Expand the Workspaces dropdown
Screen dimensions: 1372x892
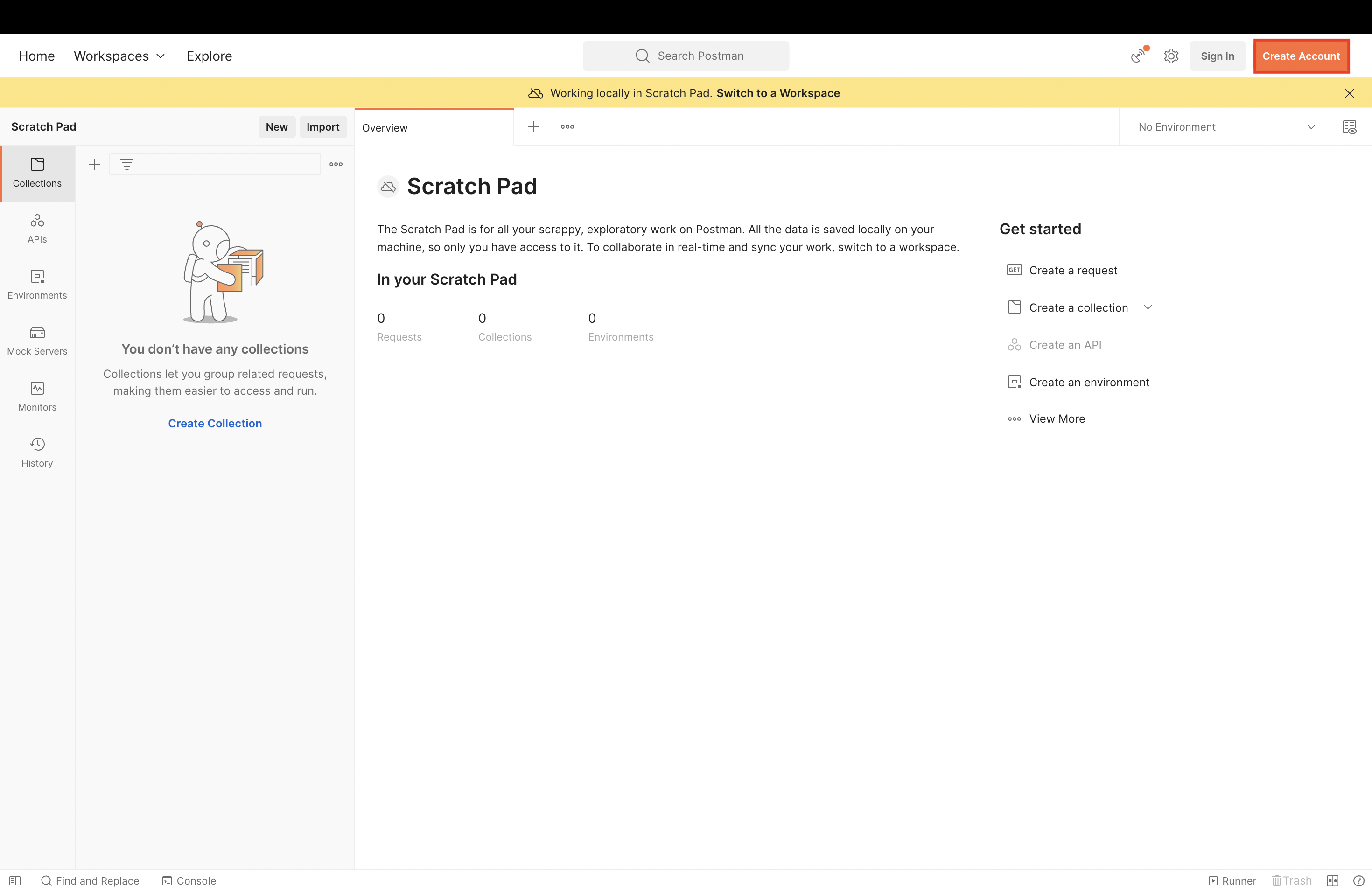[119, 56]
